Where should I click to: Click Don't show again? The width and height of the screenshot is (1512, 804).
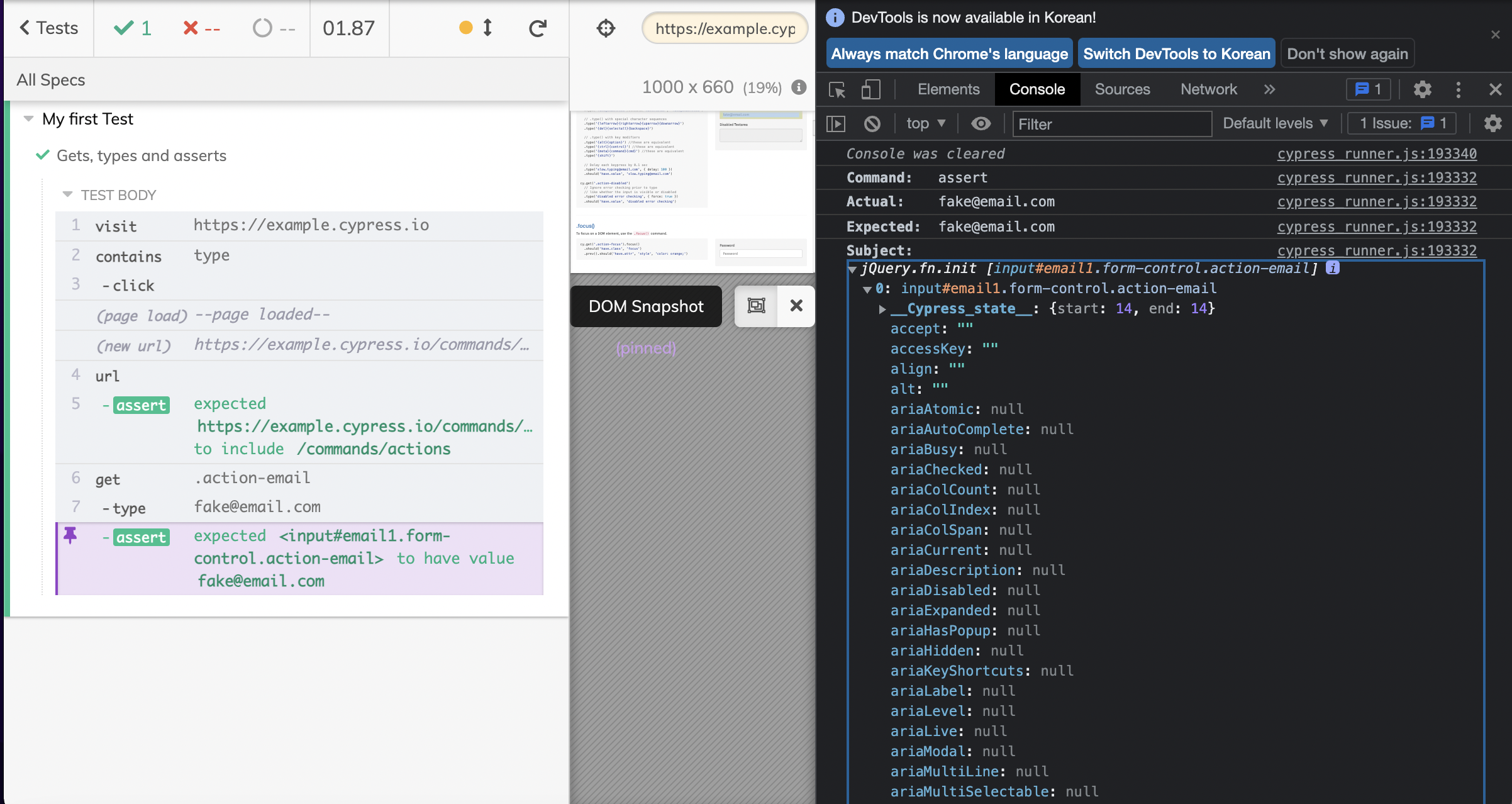[x=1347, y=54]
